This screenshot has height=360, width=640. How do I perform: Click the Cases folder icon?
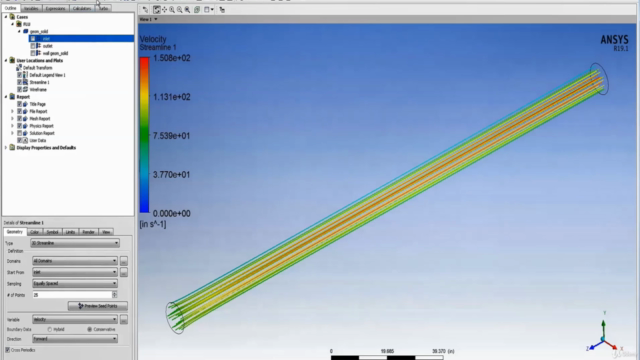(x=12, y=17)
